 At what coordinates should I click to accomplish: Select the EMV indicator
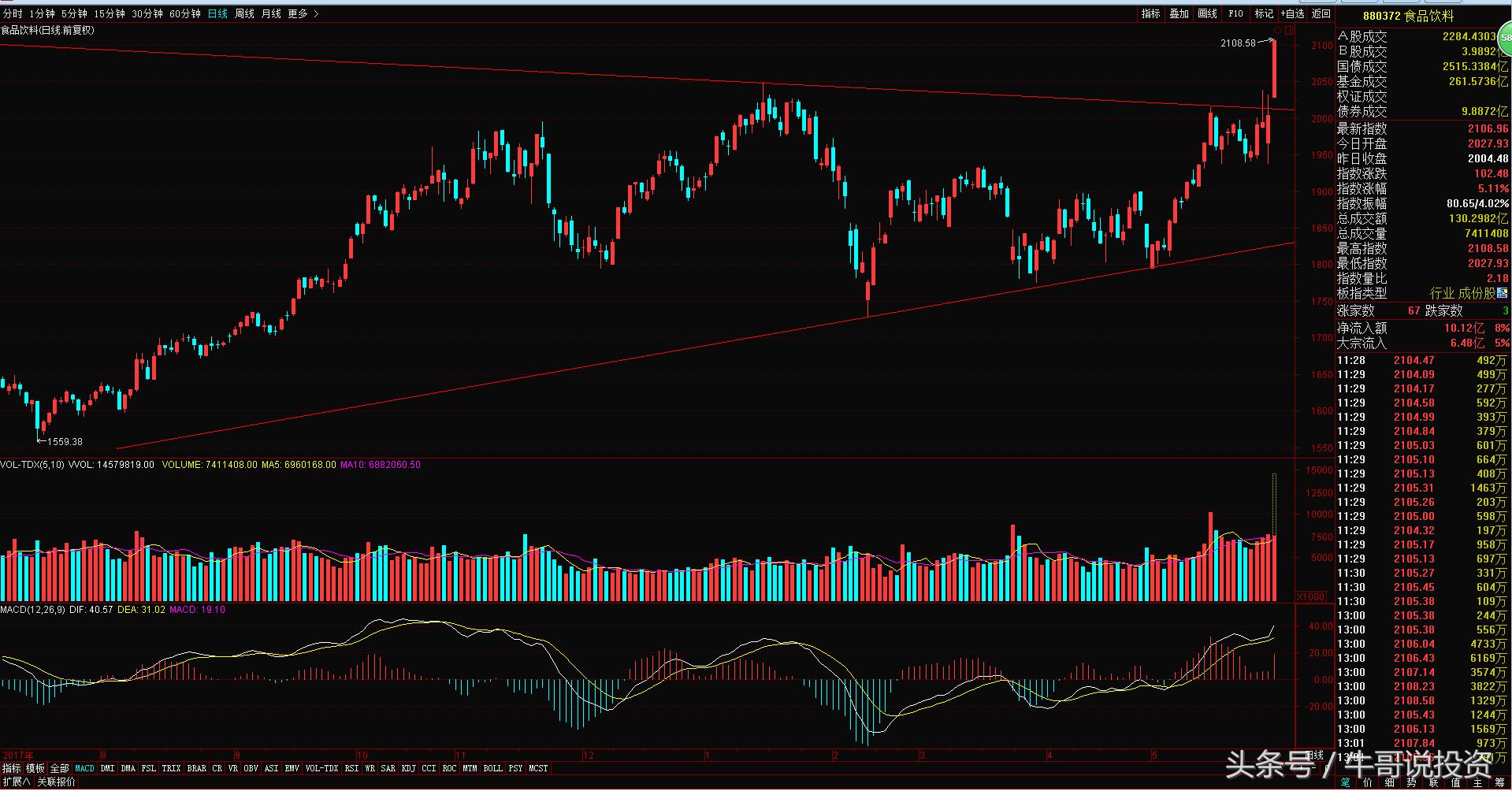[x=292, y=768]
